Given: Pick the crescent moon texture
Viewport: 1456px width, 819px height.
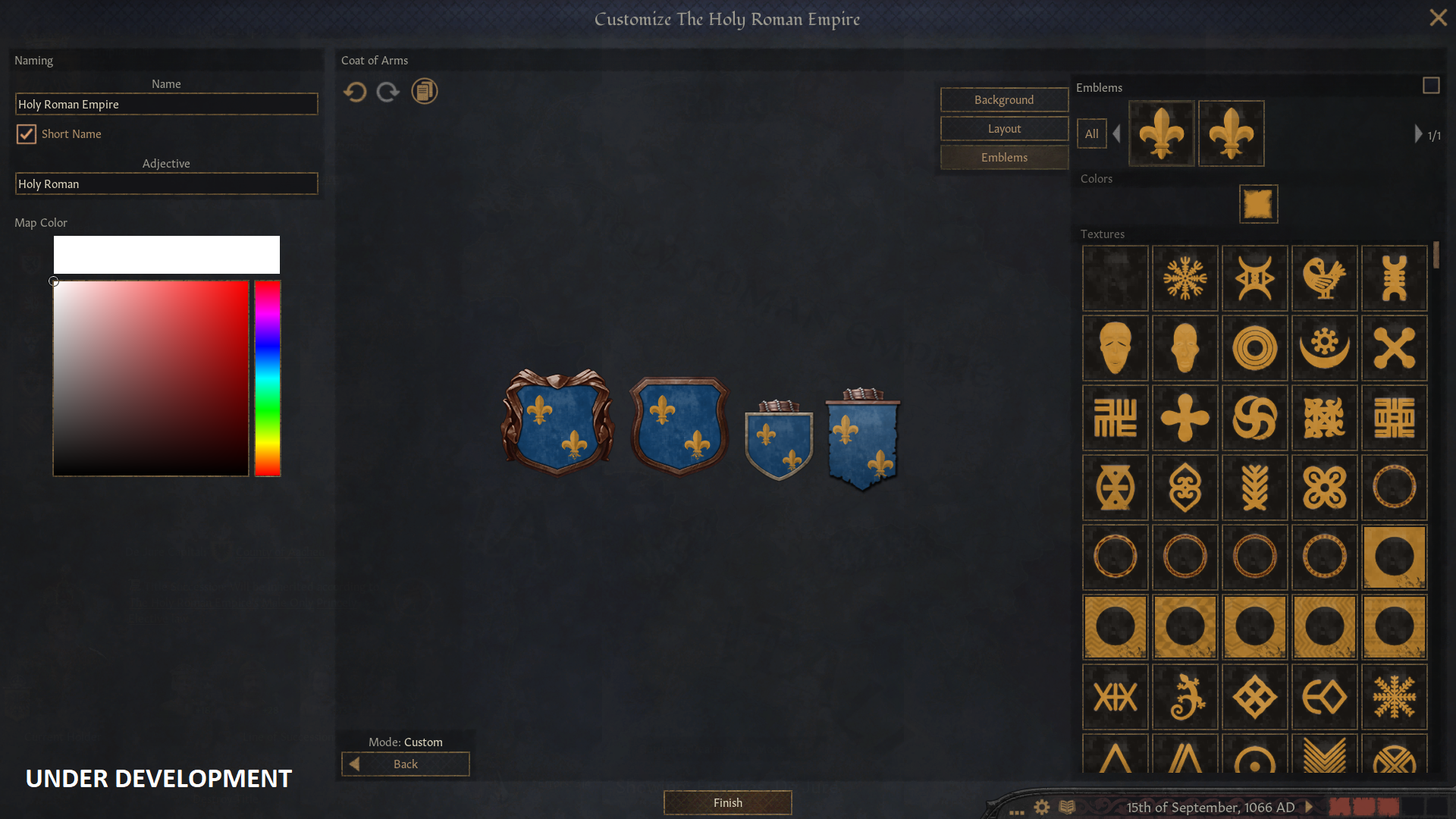Looking at the screenshot, I should pos(1324,348).
